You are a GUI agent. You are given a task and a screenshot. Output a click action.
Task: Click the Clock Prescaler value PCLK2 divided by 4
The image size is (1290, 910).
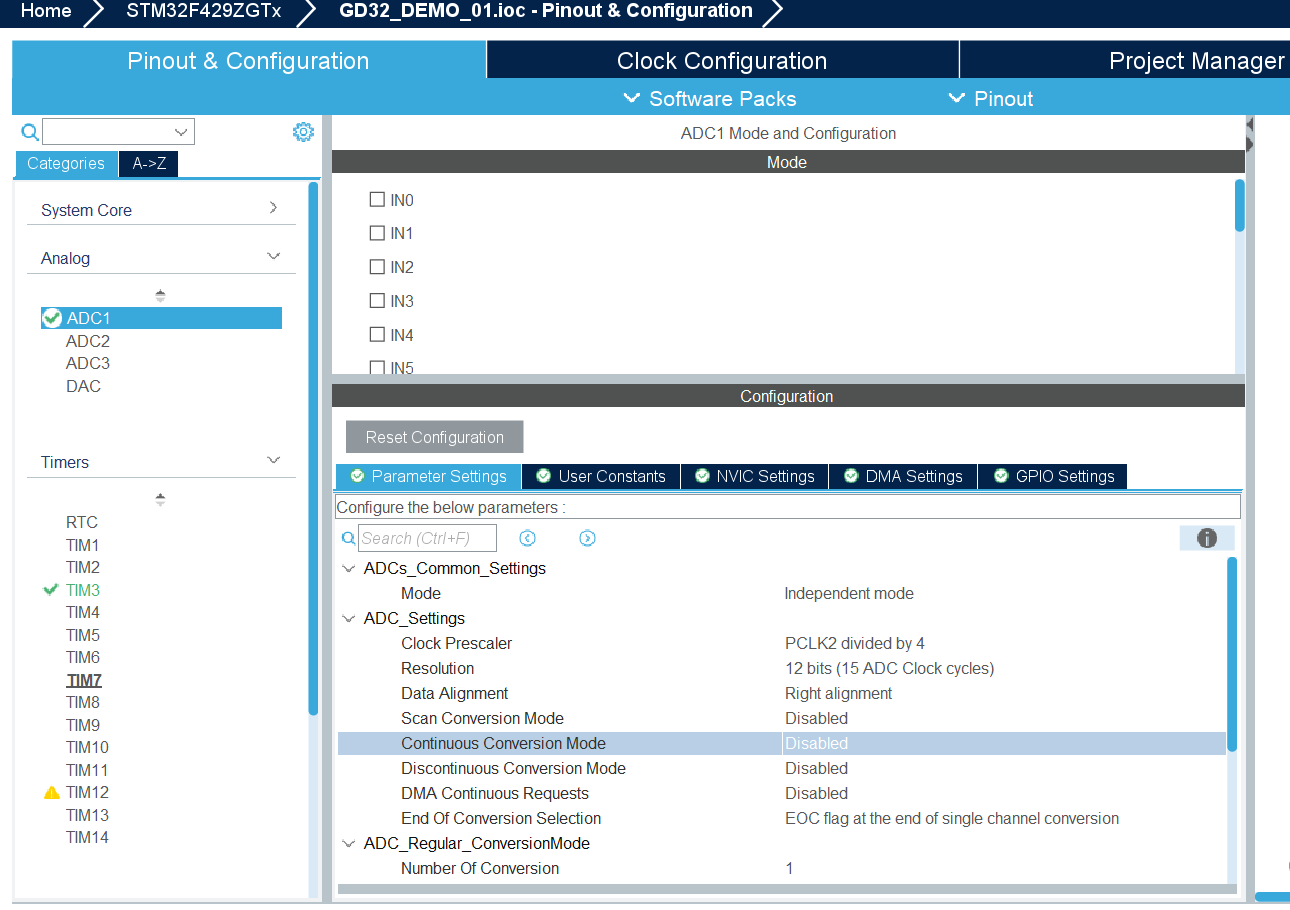pos(854,643)
